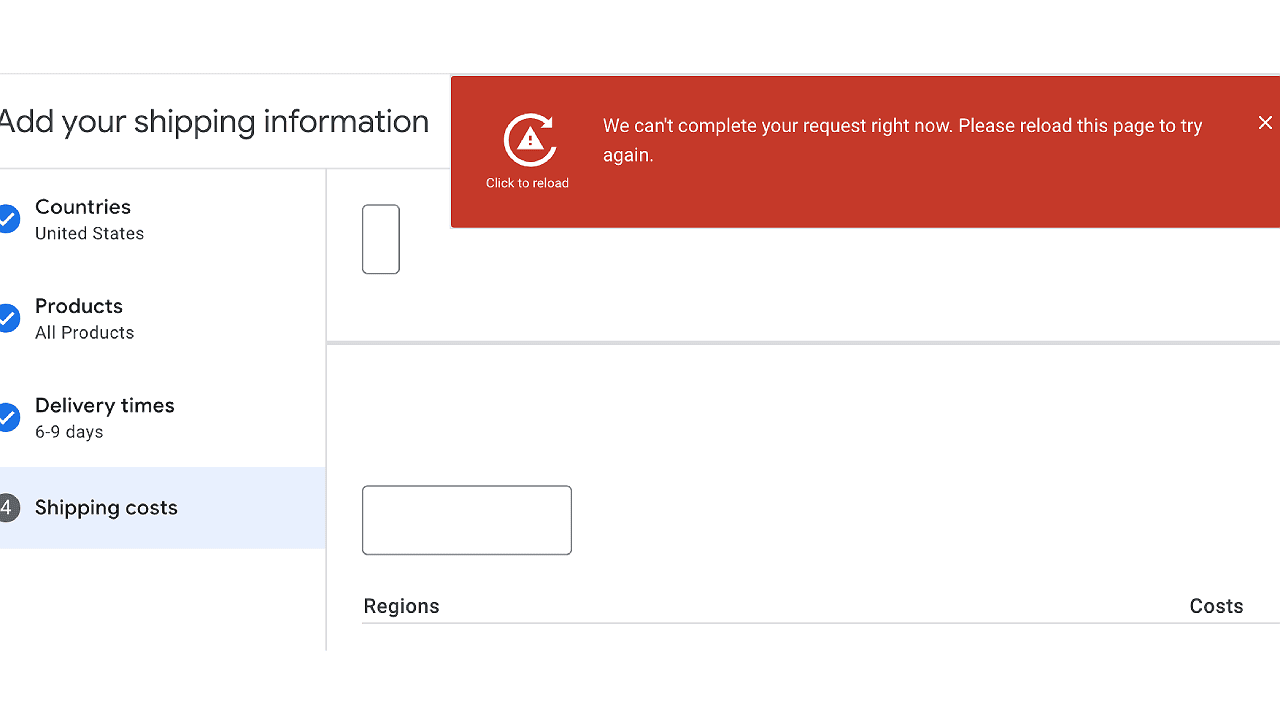Click the "6-9 days" delivery subtitle
This screenshot has width=1280, height=720.
[69, 432]
